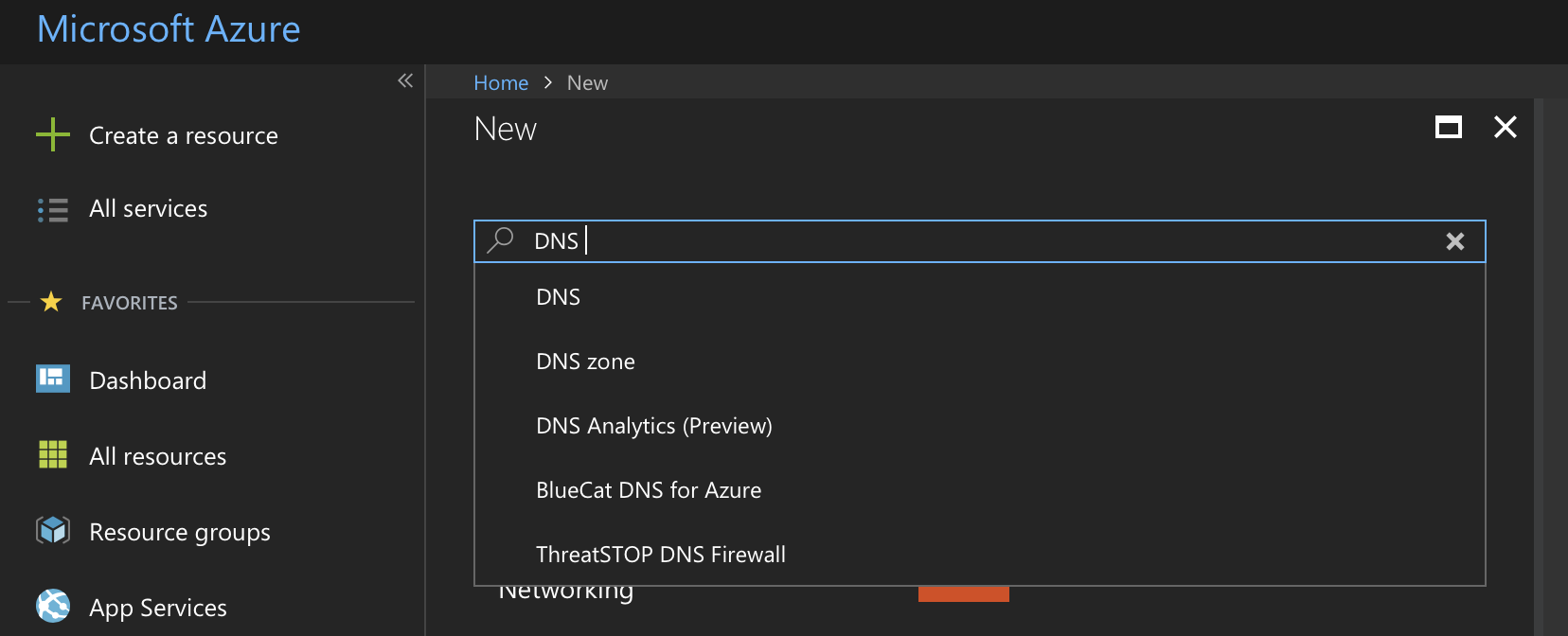Click the New blade title
This screenshot has width=1568, height=636.
(506, 129)
